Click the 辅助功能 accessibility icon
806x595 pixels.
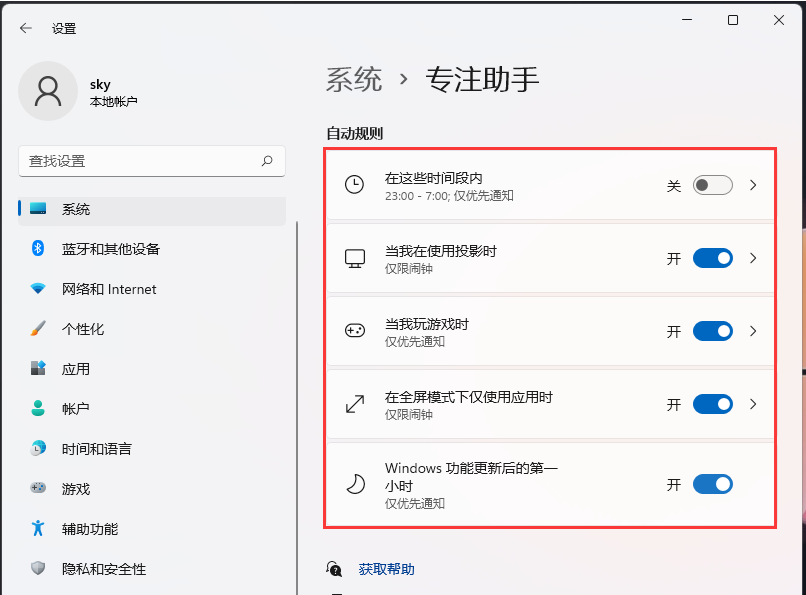(37, 529)
